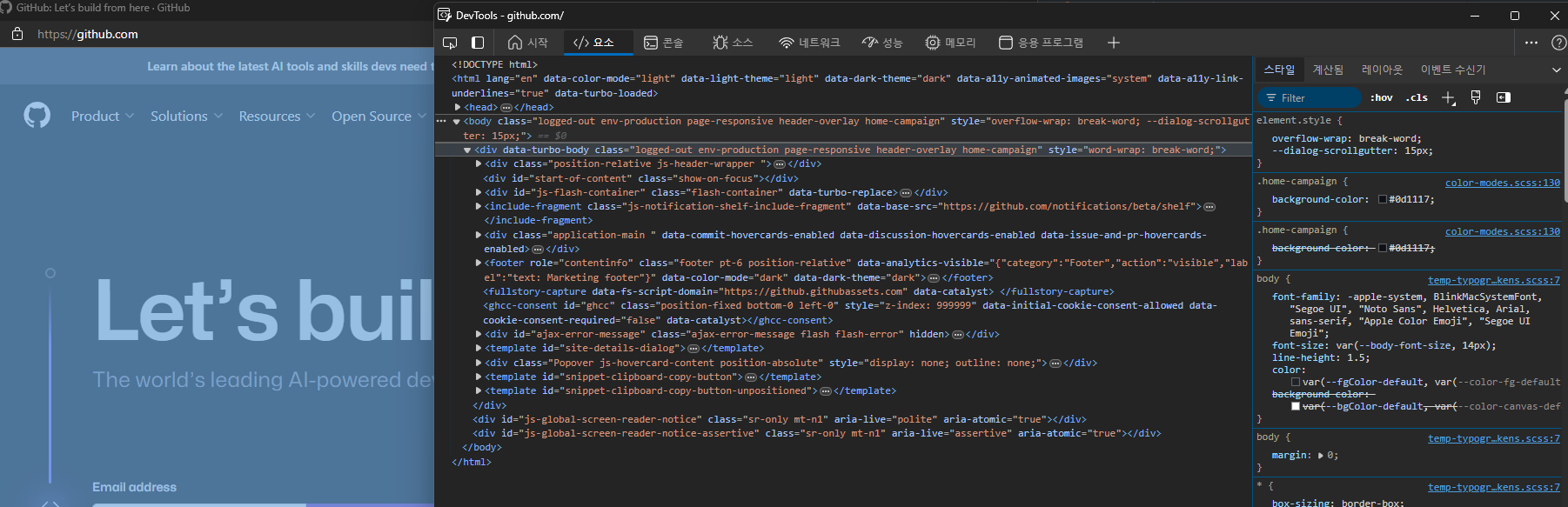This screenshot has width=1568, height=507.
Task: Click the #0d1117 background-color swatch
Action: click(x=1383, y=199)
